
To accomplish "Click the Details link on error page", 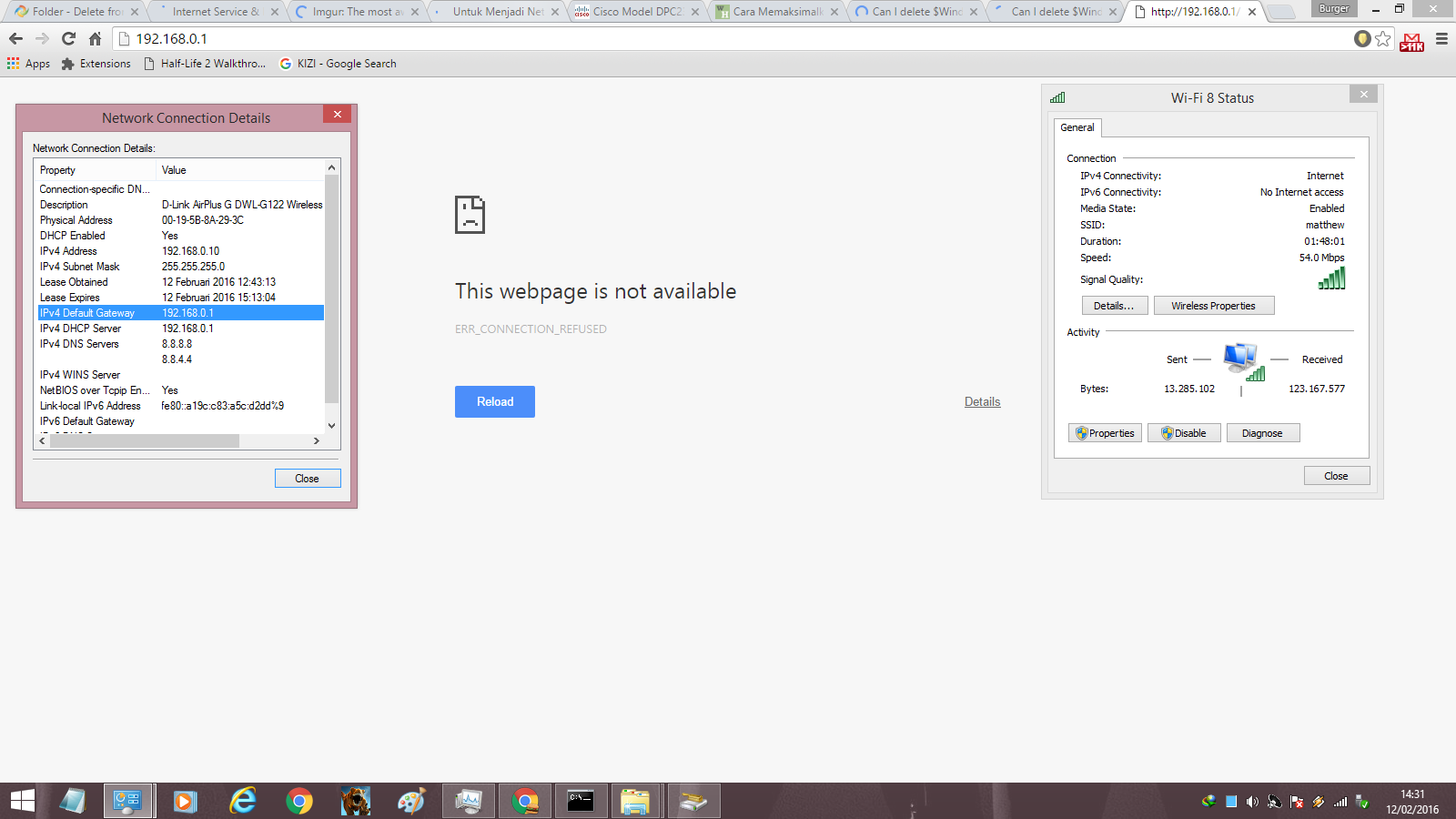I will (982, 401).
